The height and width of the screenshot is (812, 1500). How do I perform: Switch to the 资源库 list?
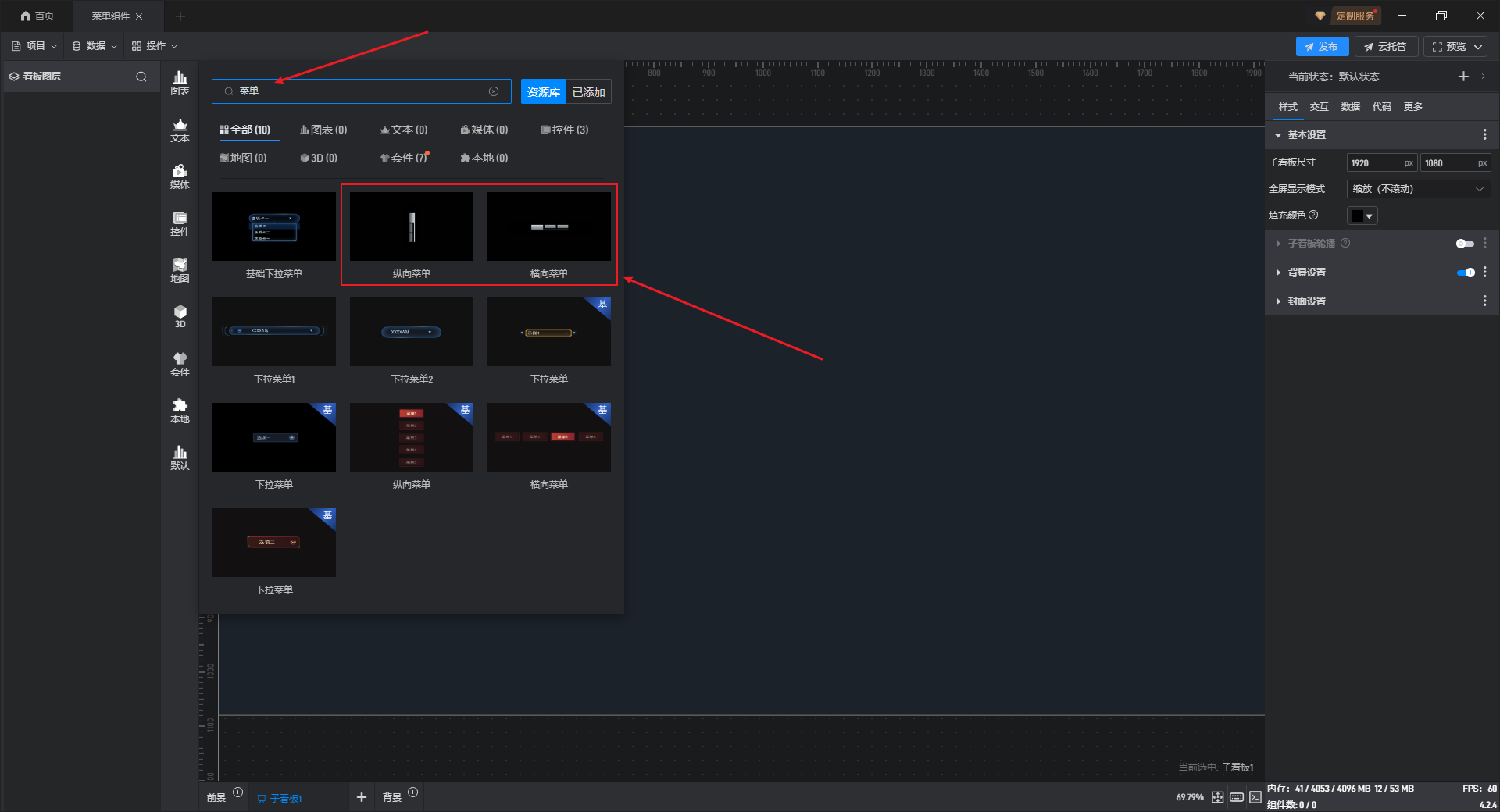point(544,92)
